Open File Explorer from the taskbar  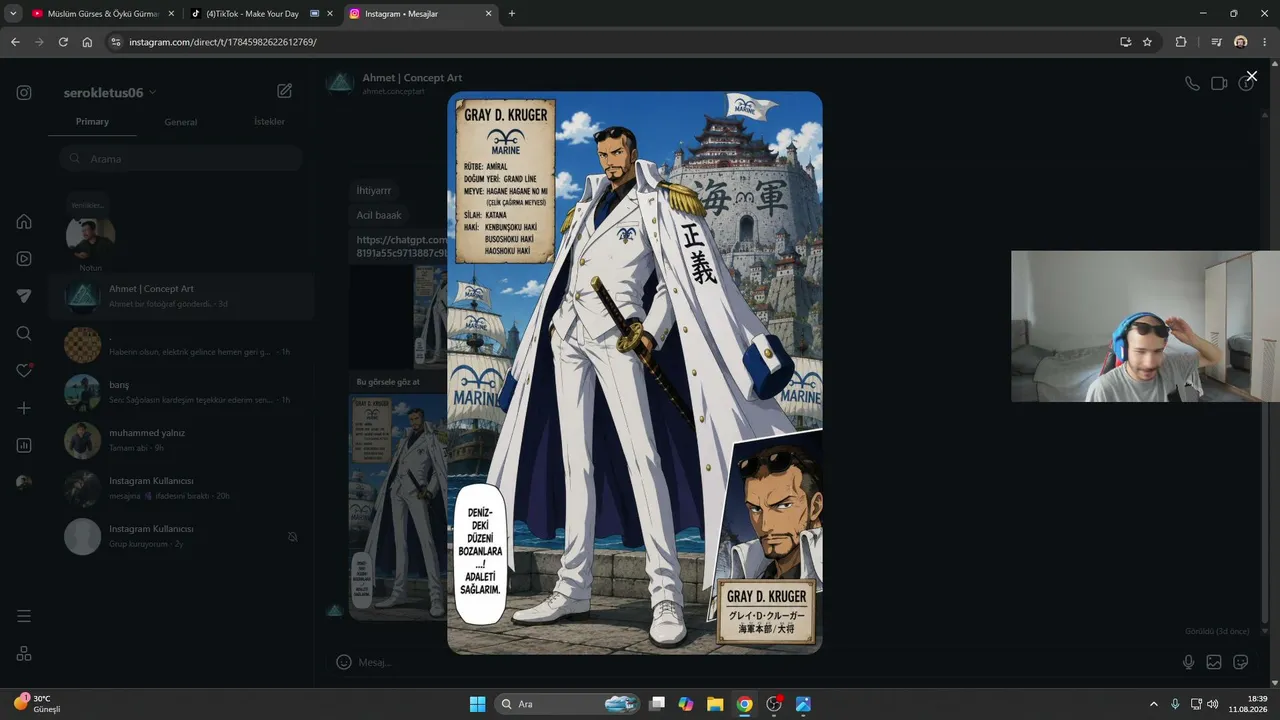coord(715,704)
